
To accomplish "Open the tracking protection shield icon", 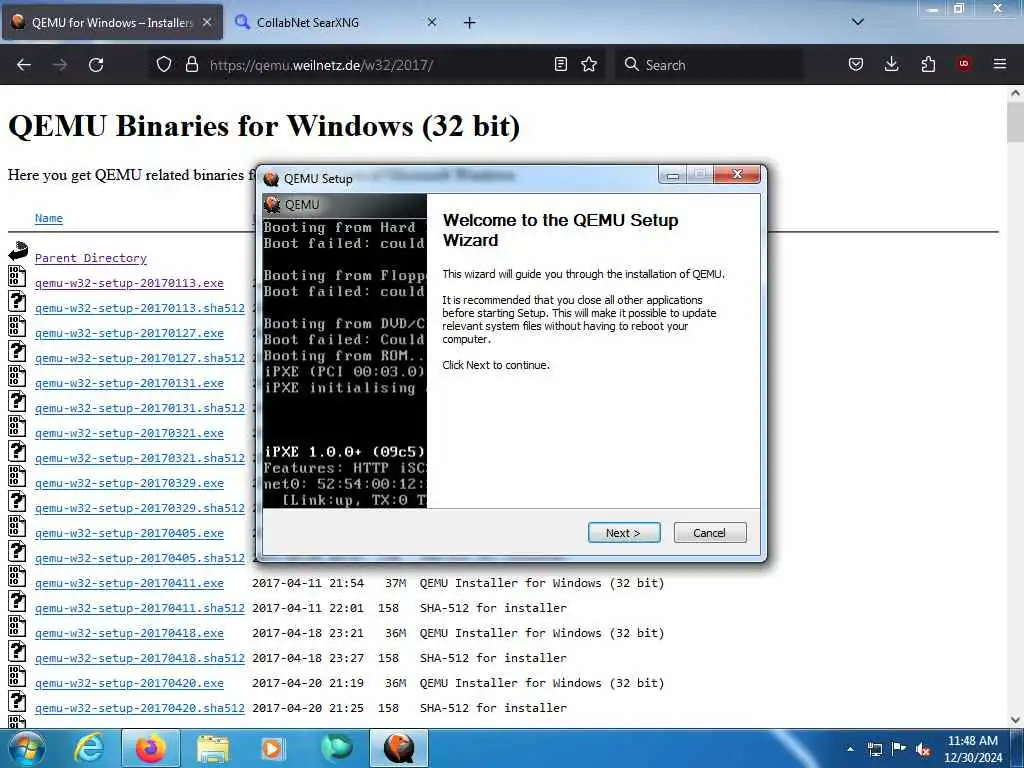I will point(164,64).
